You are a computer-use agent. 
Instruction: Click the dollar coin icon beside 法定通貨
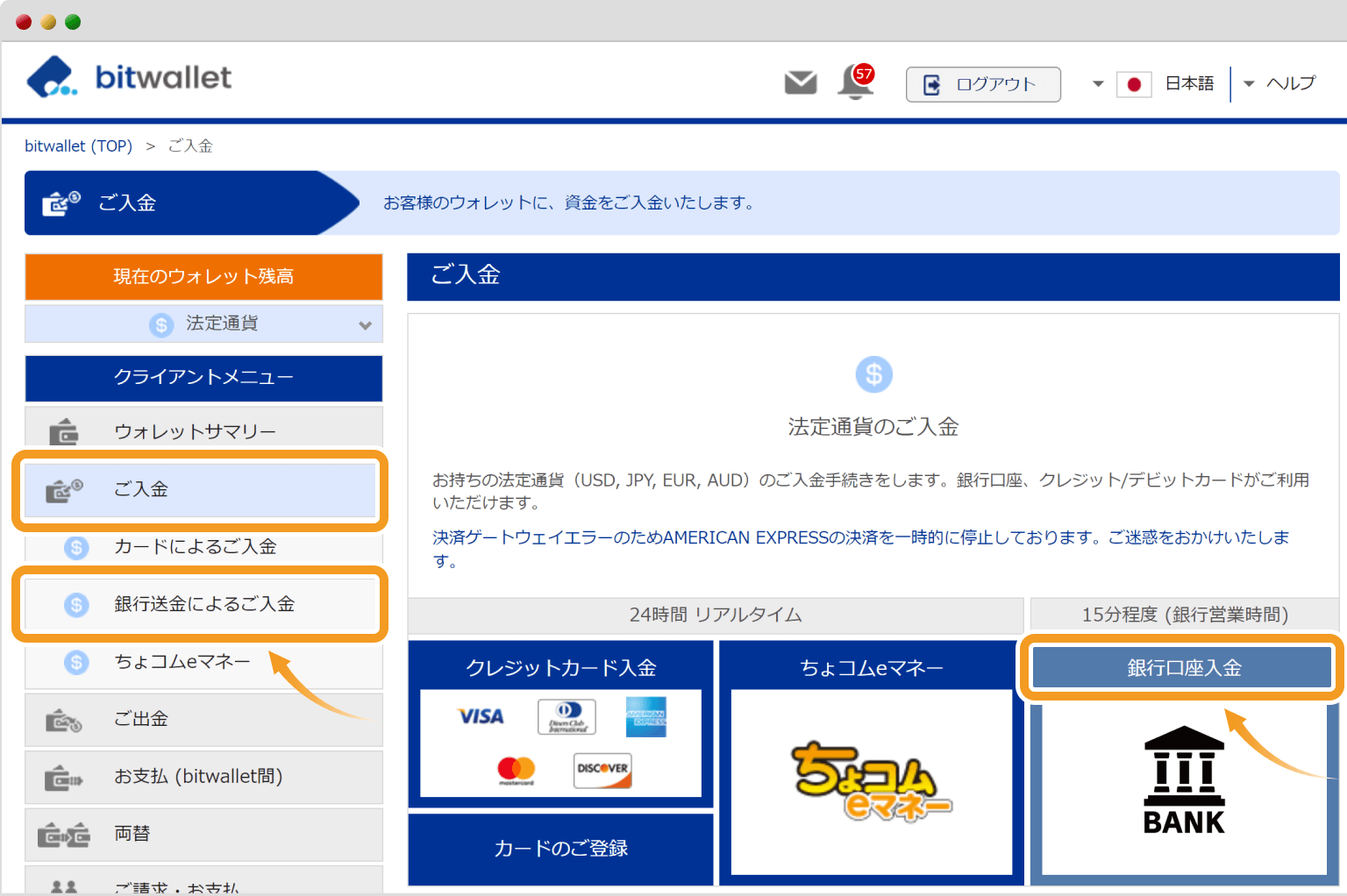point(161,325)
